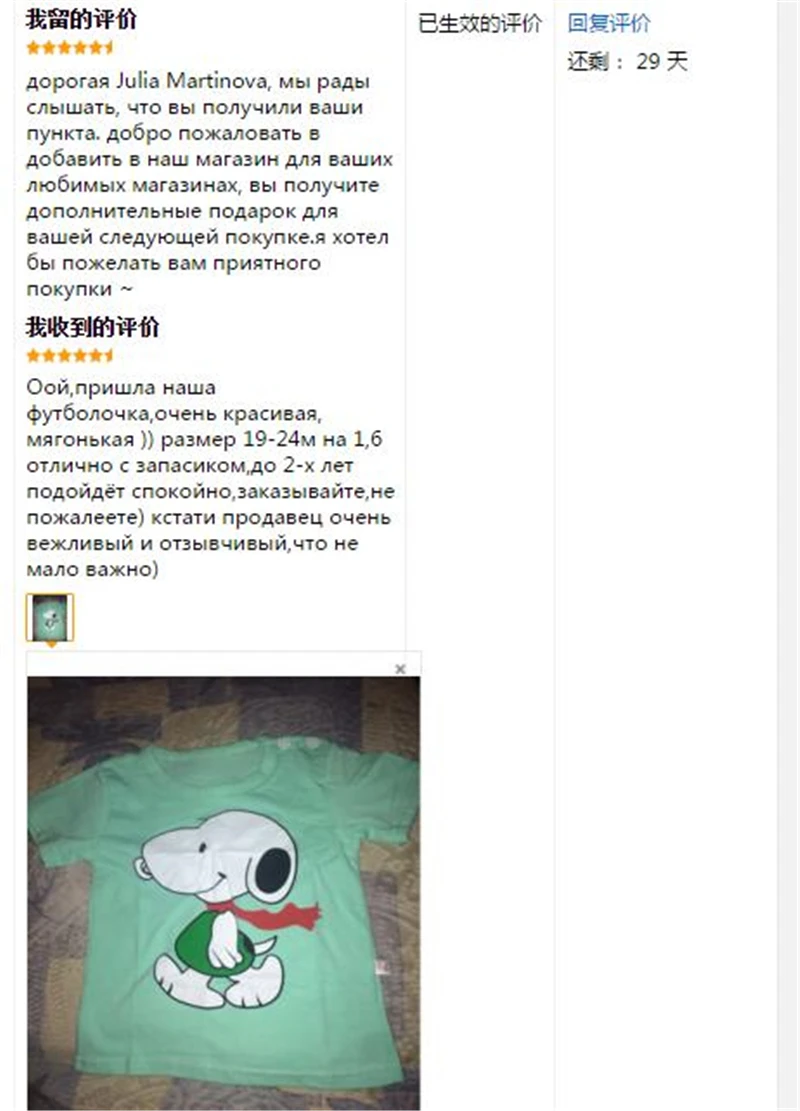Click the gray scrollbar strip at right
Viewport: 800px width, 1111px height.
789,556
